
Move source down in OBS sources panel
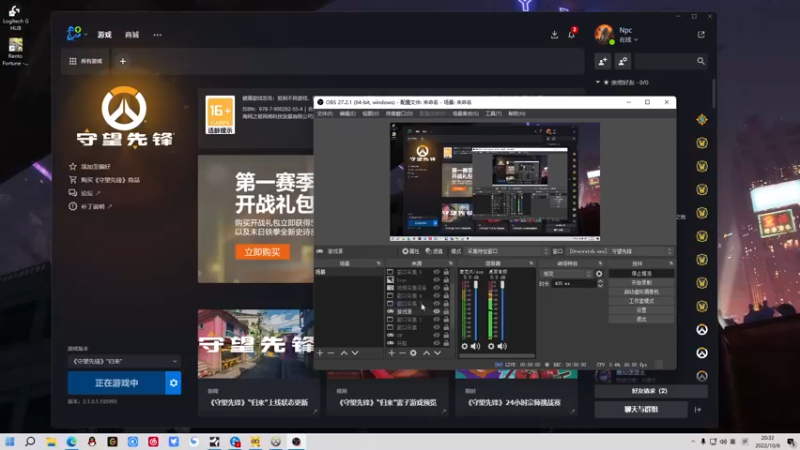[437, 353]
